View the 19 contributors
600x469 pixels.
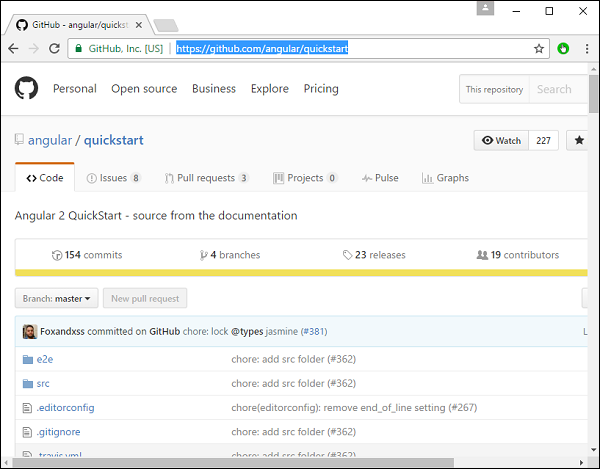[x=517, y=255]
